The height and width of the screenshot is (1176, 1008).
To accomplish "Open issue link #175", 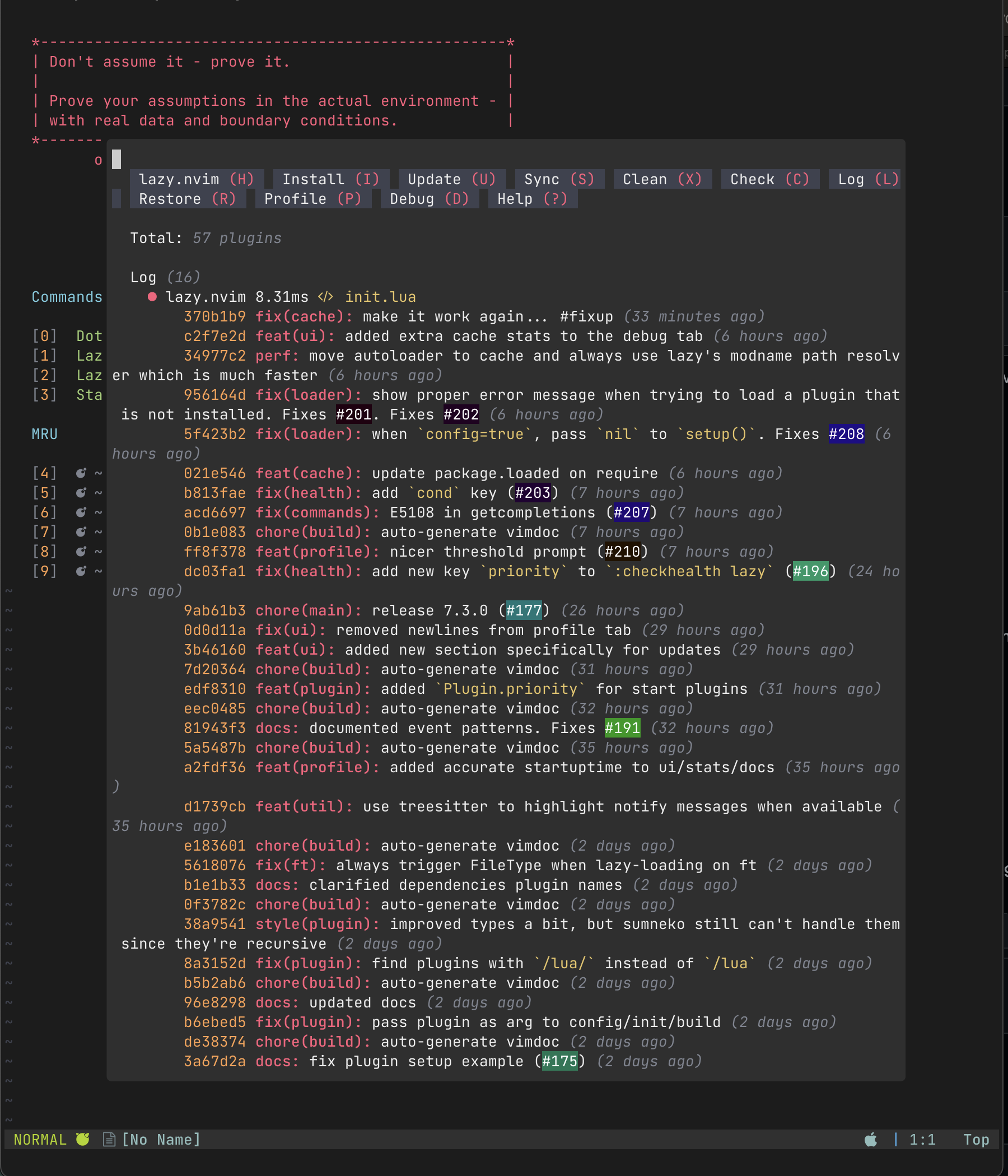I will (x=559, y=1061).
